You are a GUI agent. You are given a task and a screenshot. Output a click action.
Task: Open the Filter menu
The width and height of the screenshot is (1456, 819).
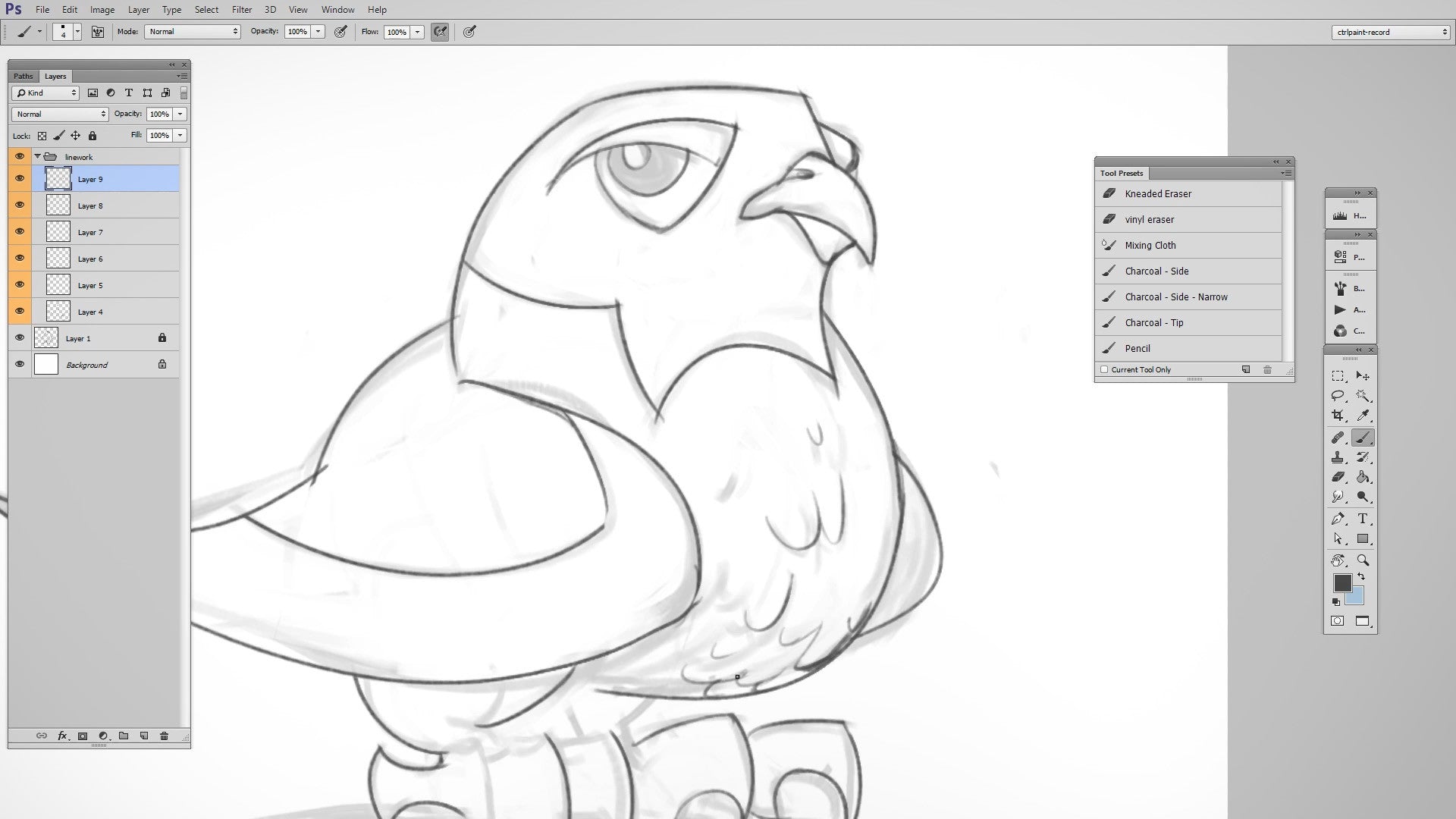tap(242, 9)
